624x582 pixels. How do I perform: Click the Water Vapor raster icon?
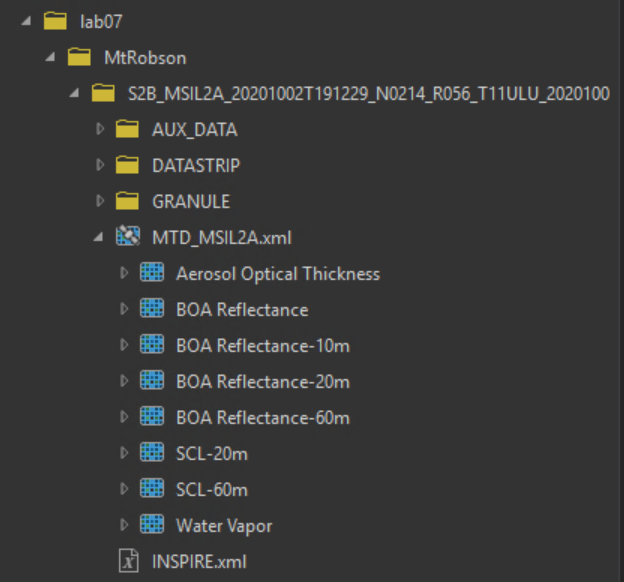[x=152, y=524]
